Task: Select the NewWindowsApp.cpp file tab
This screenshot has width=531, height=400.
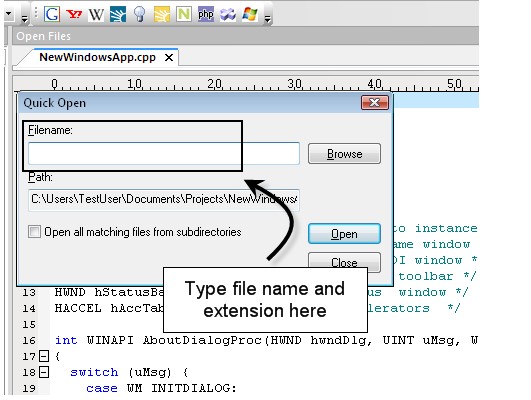Action: click(98, 57)
